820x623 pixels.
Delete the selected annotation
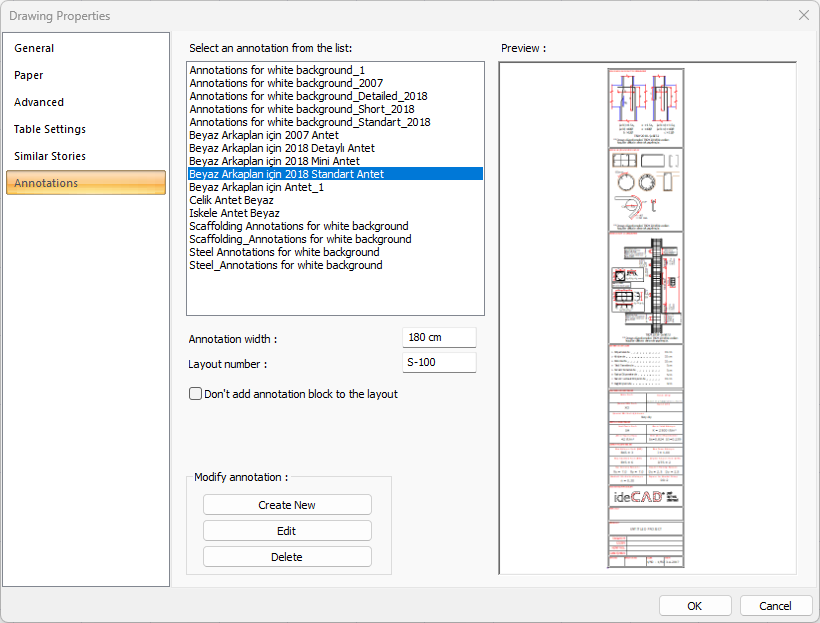click(x=287, y=557)
